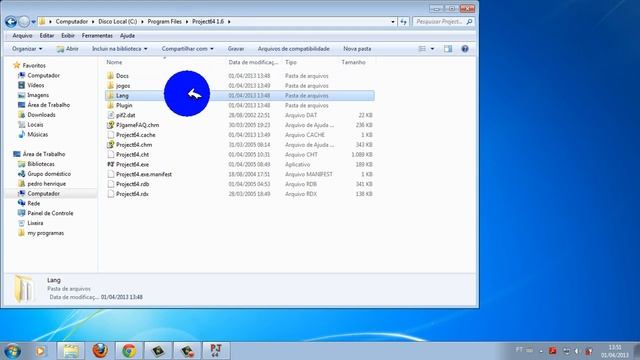Open the Compartilhar com dropdown
The width and height of the screenshot is (640, 360).
click(x=187, y=49)
